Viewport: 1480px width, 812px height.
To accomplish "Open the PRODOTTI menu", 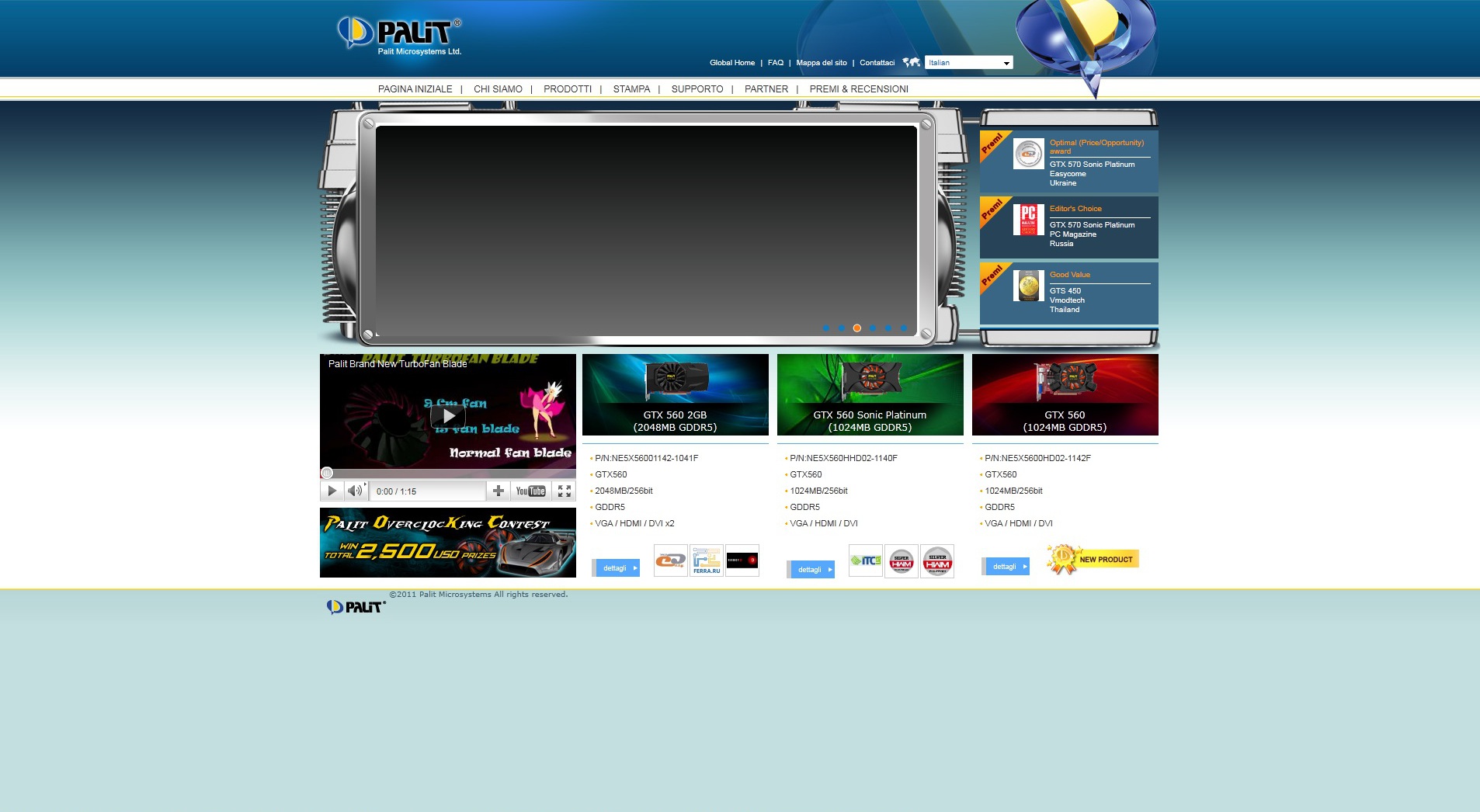I will coord(568,89).
